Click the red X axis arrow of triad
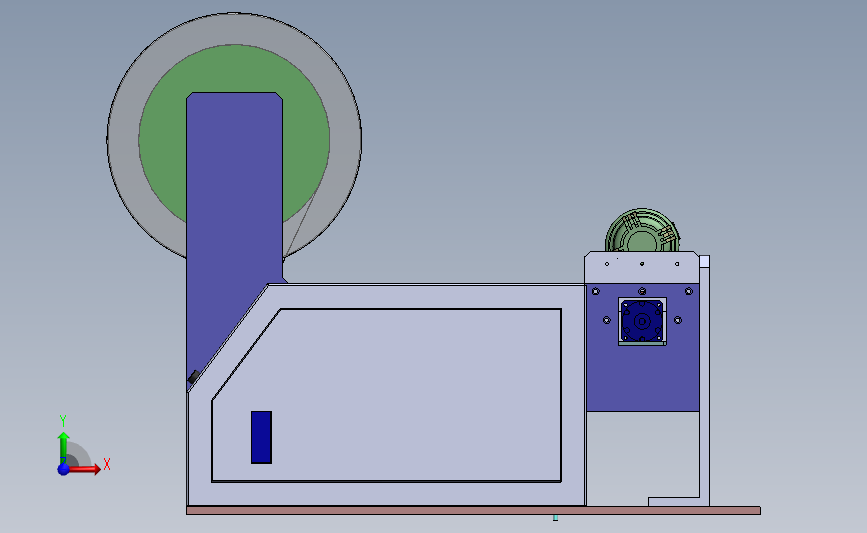The height and width of the screenshot is (533, 867). pos(86,469)
